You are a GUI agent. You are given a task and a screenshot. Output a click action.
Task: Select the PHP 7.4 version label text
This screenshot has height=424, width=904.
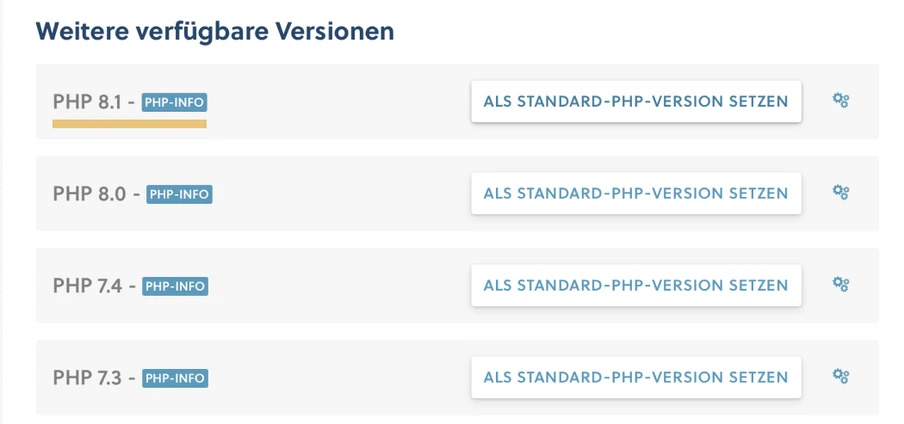88,286
